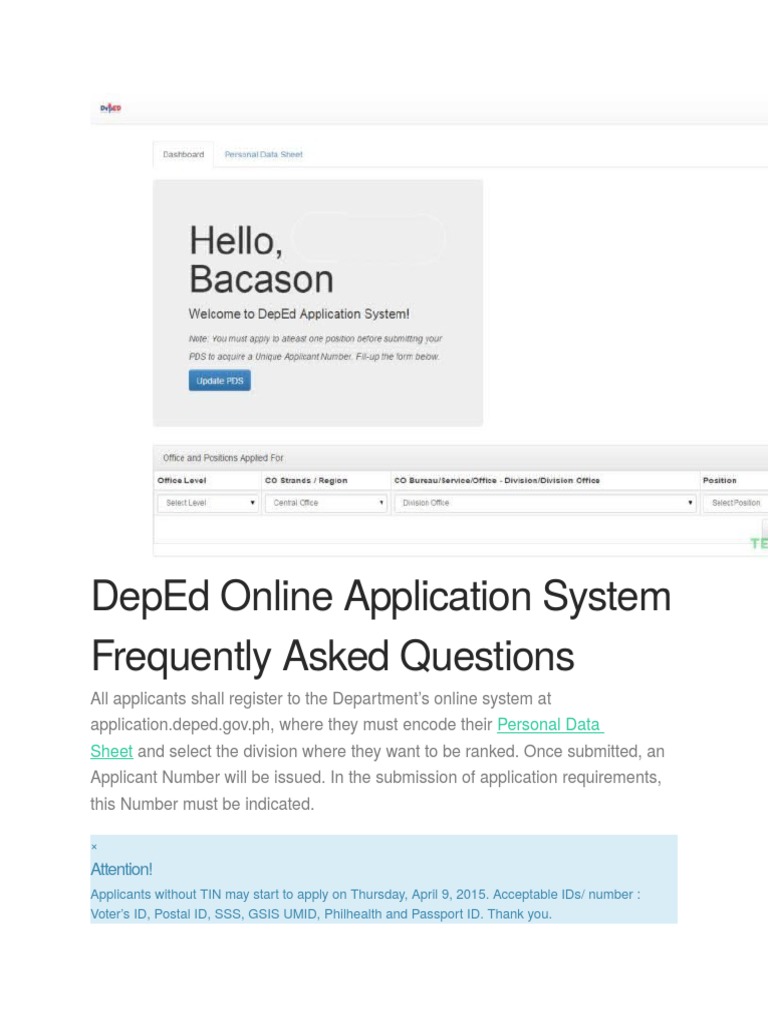Click the DepEd logo icon
The height and width of the screenshot is (1024, 768).
(x=110, y=109)
